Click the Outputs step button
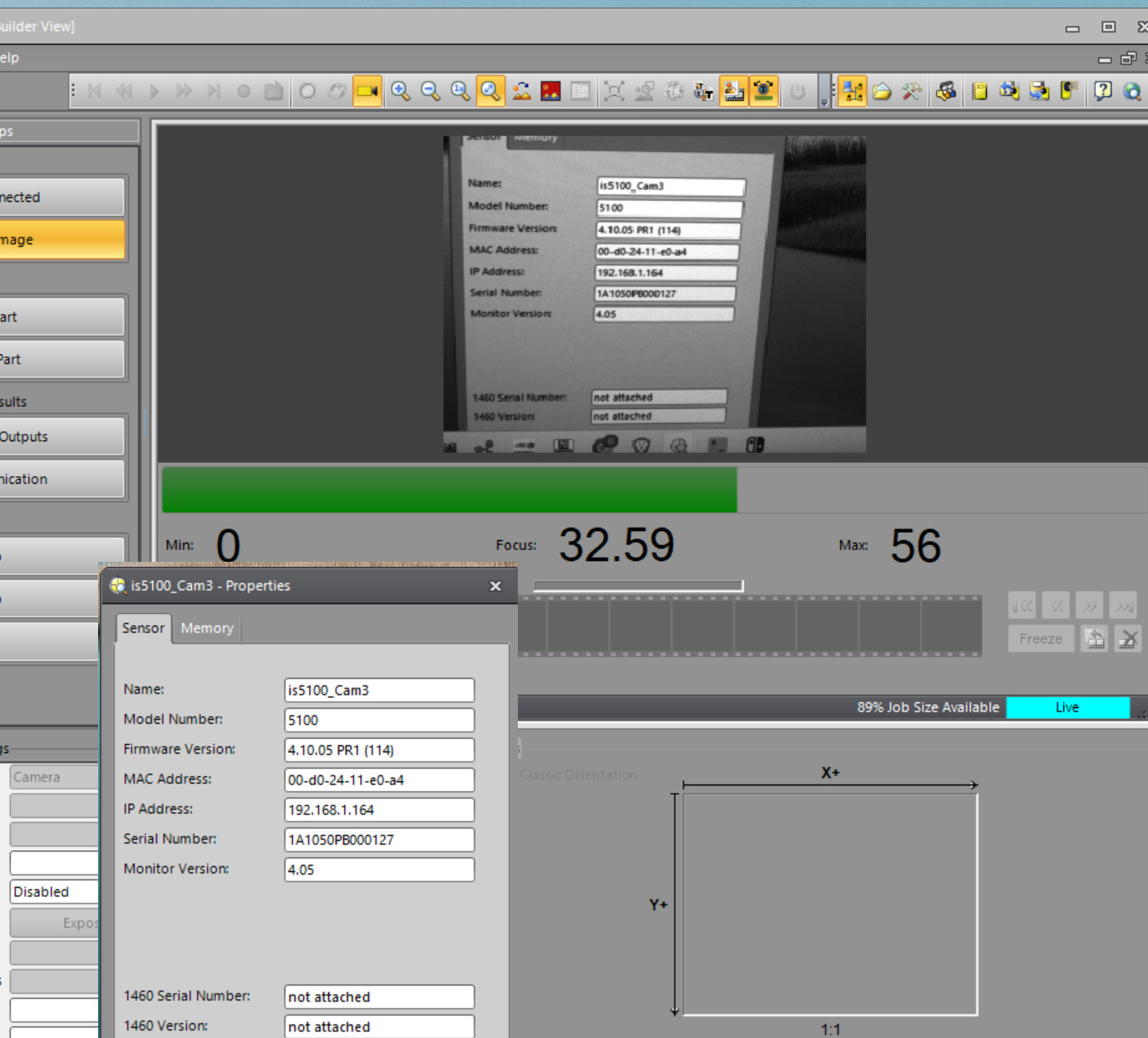 tap(62, 436)
